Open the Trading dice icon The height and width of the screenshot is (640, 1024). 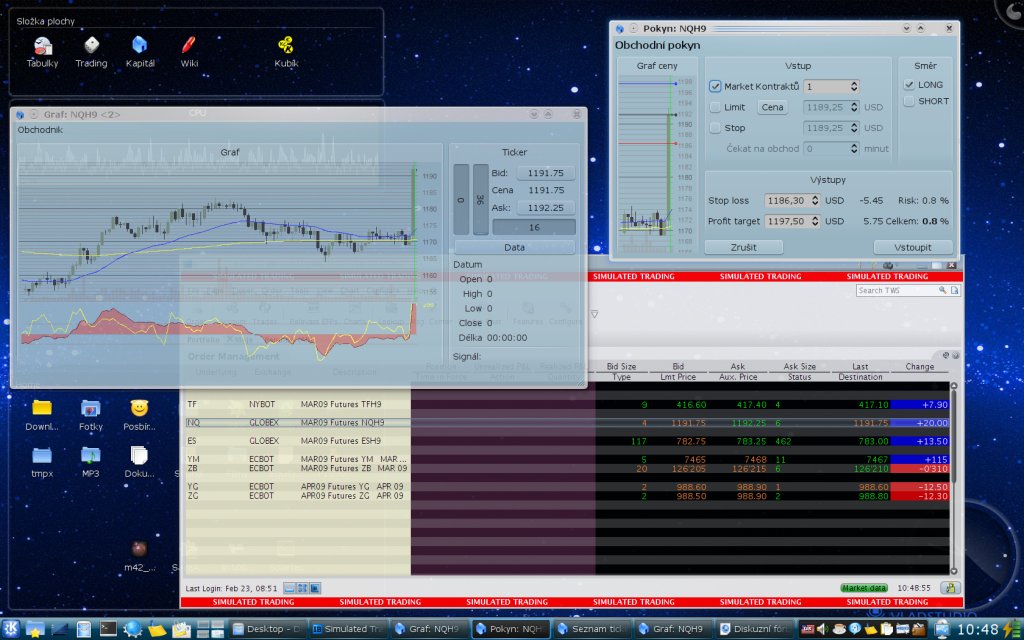tap(91, 52)
